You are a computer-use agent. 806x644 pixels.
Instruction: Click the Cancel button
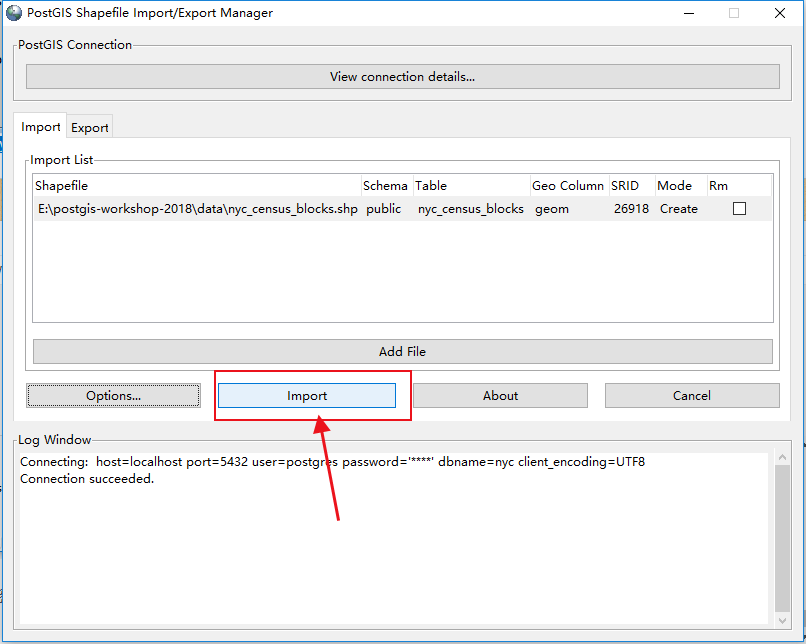tap(692, 396)
